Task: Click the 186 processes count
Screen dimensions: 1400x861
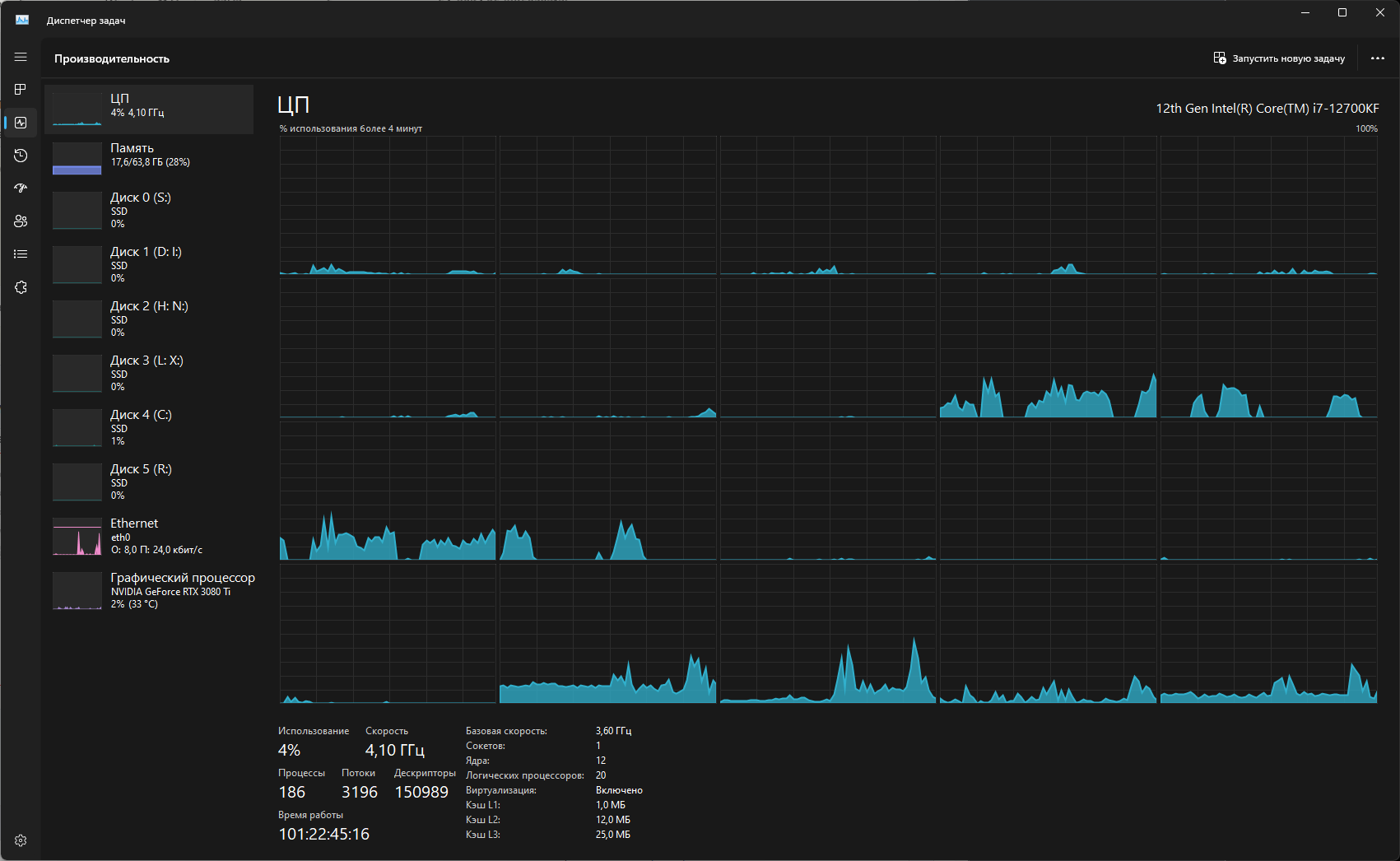Action: 292,792
